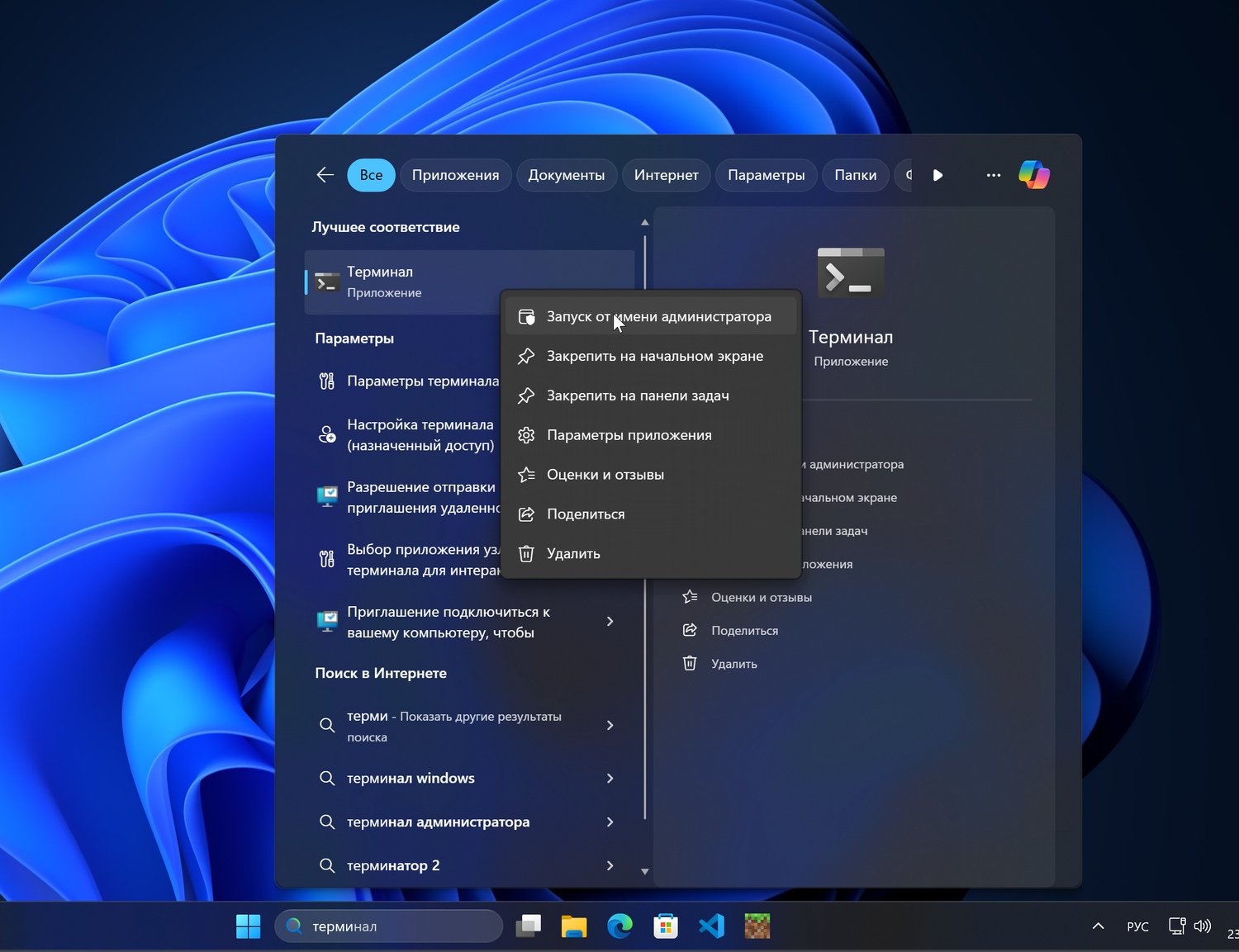Click the results list scroll-down arrow
The height and width of the screenshot is (952, 1239).
point(645,871)
